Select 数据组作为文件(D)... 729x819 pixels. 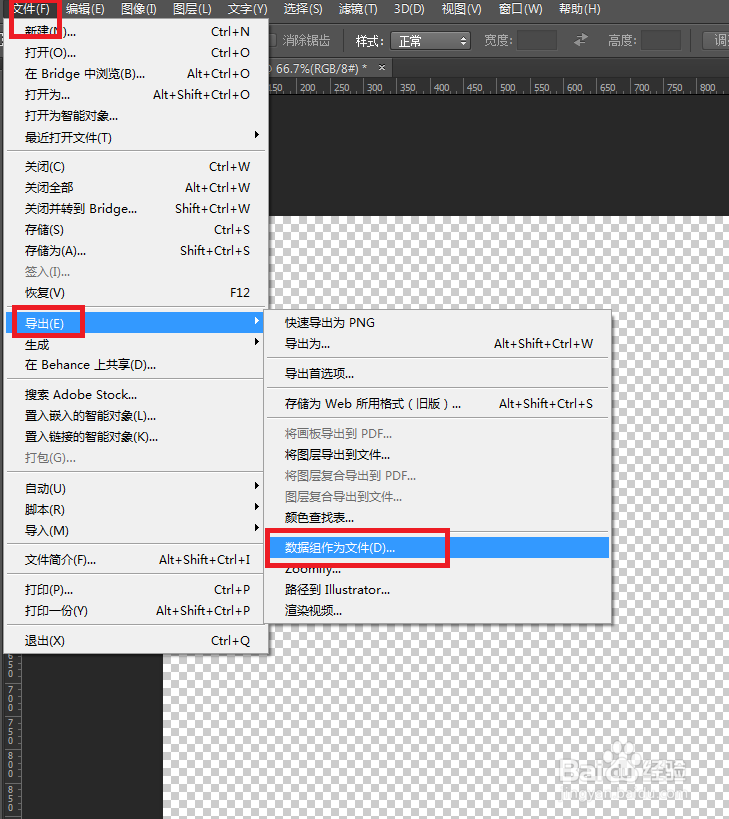coord(438,547)
